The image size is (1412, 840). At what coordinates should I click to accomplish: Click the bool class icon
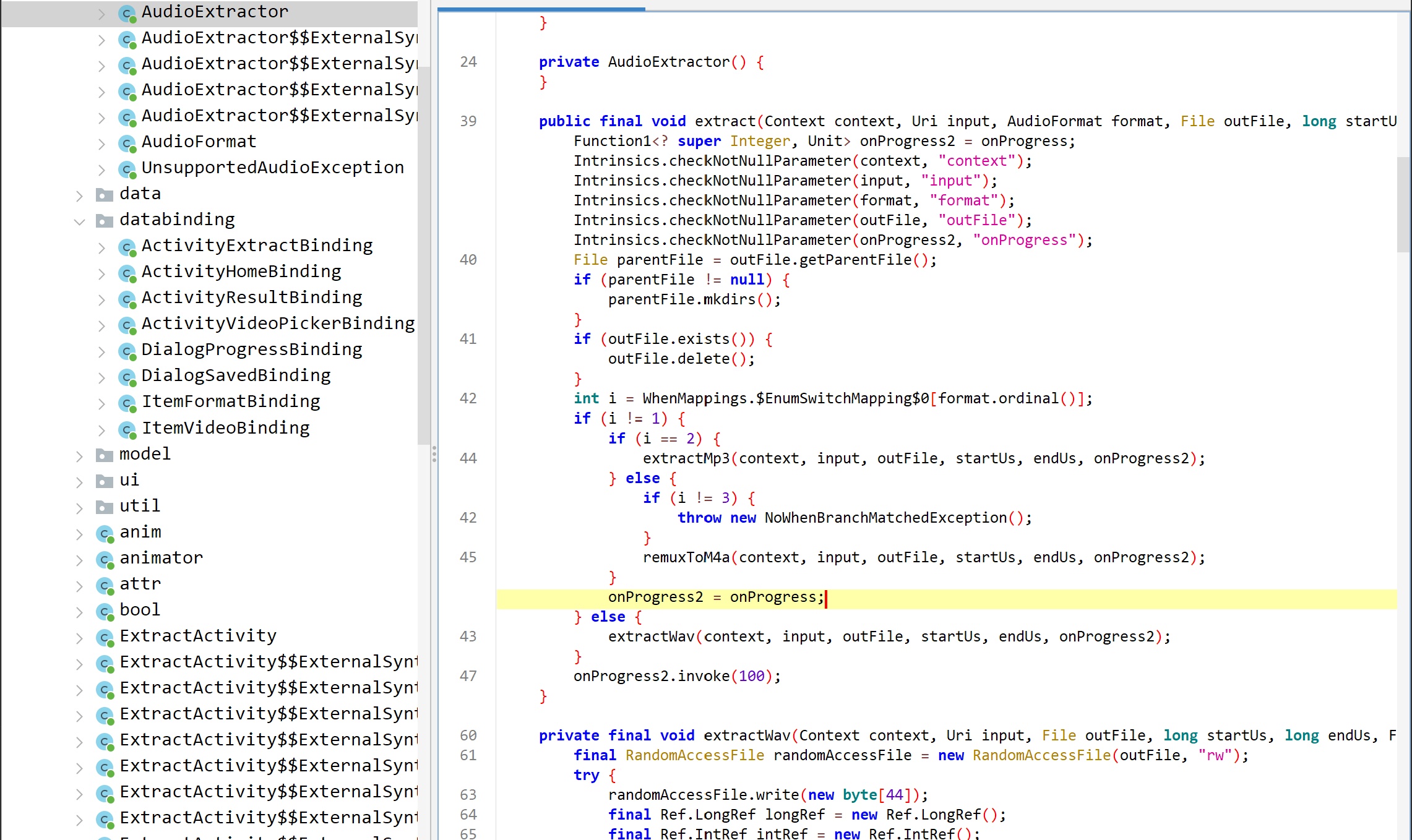pyautogui.click(x=105, y=611)
